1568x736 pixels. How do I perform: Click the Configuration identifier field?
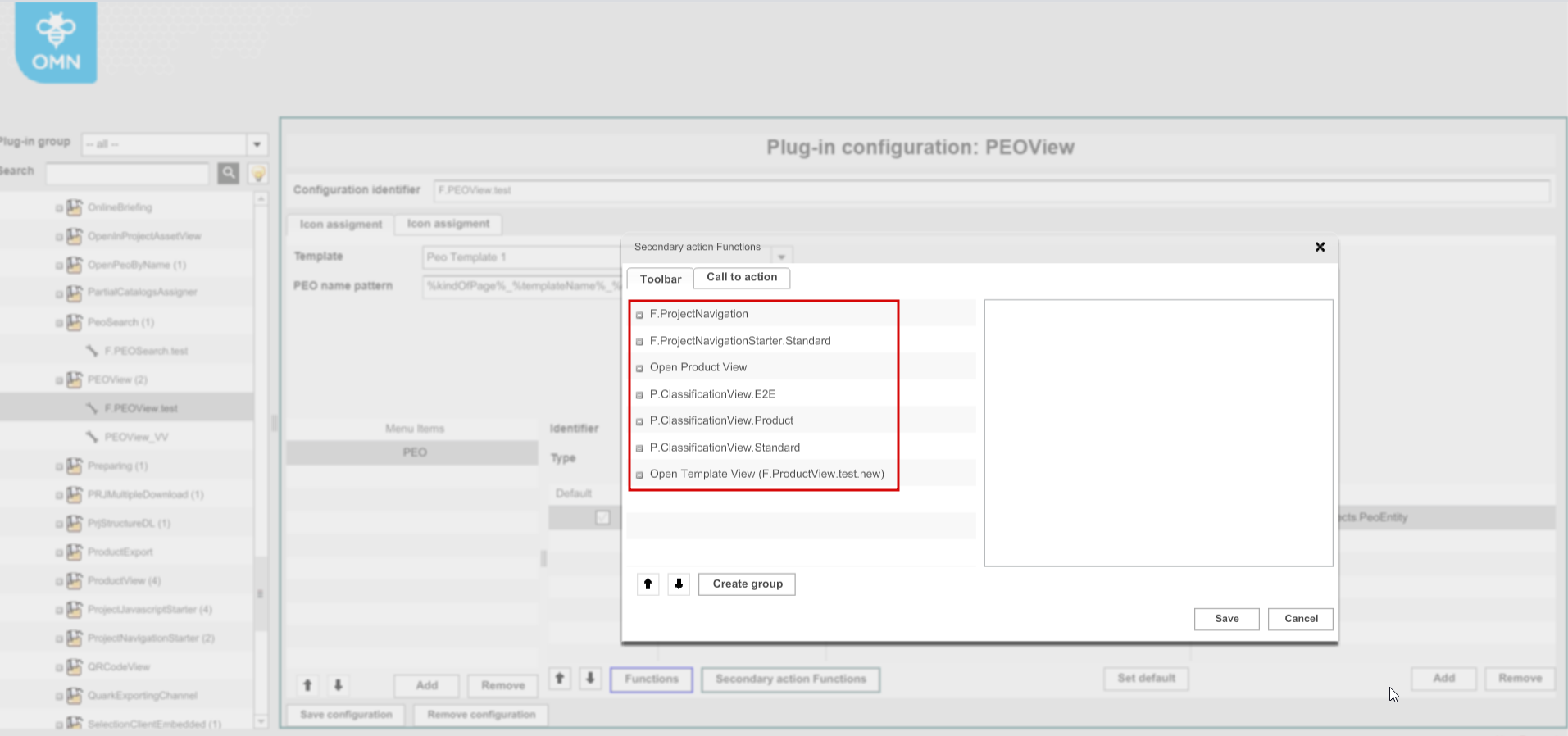click(992, 190)
